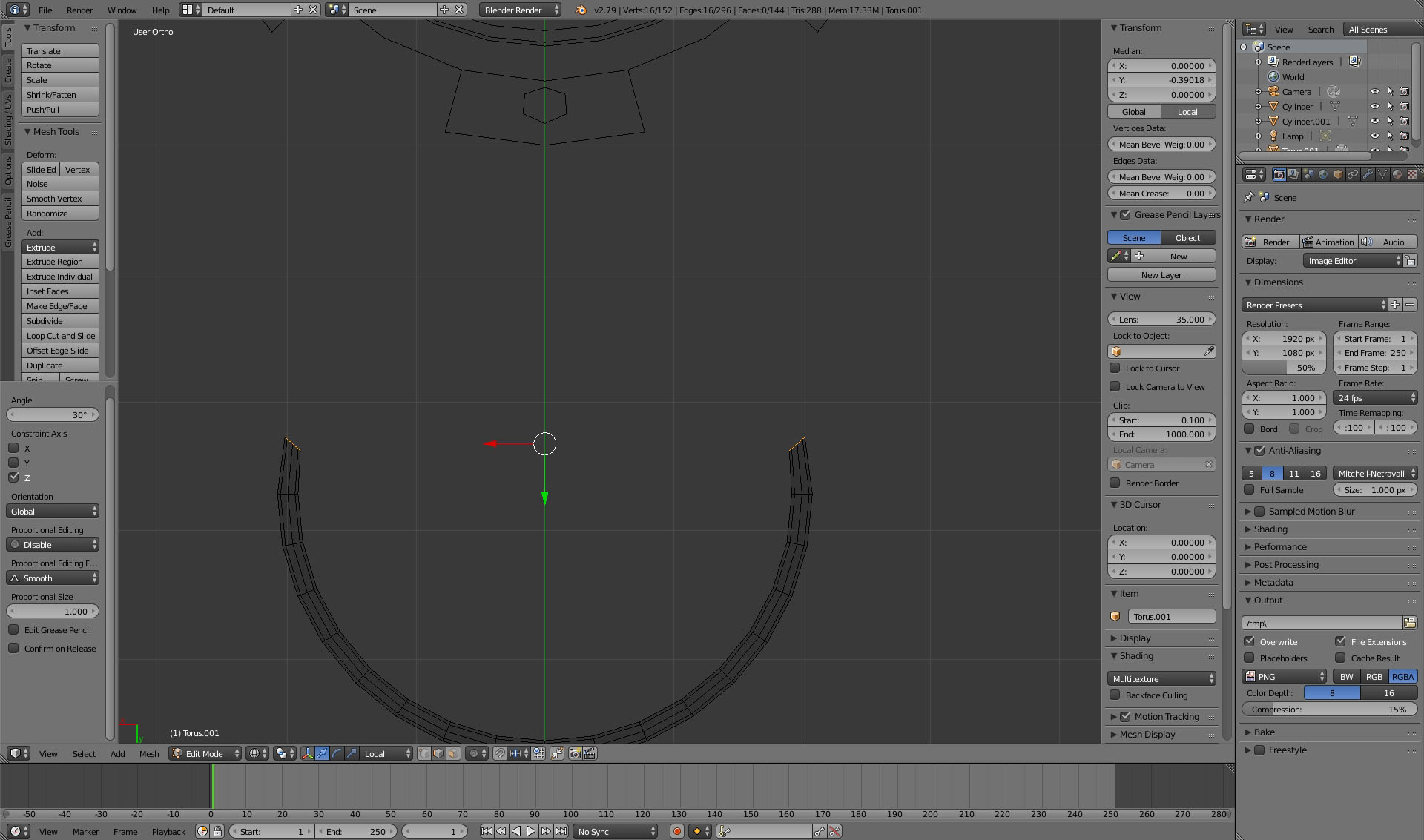The image size is (1424, 840).
Task: Open the Select menu in viewport header
Action: (84, 753)
